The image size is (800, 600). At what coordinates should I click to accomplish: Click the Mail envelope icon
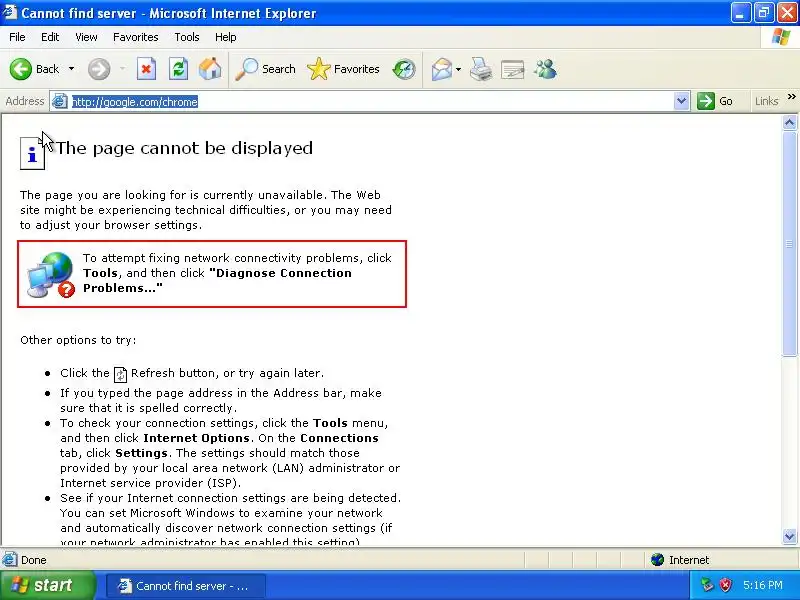[441, 69]
